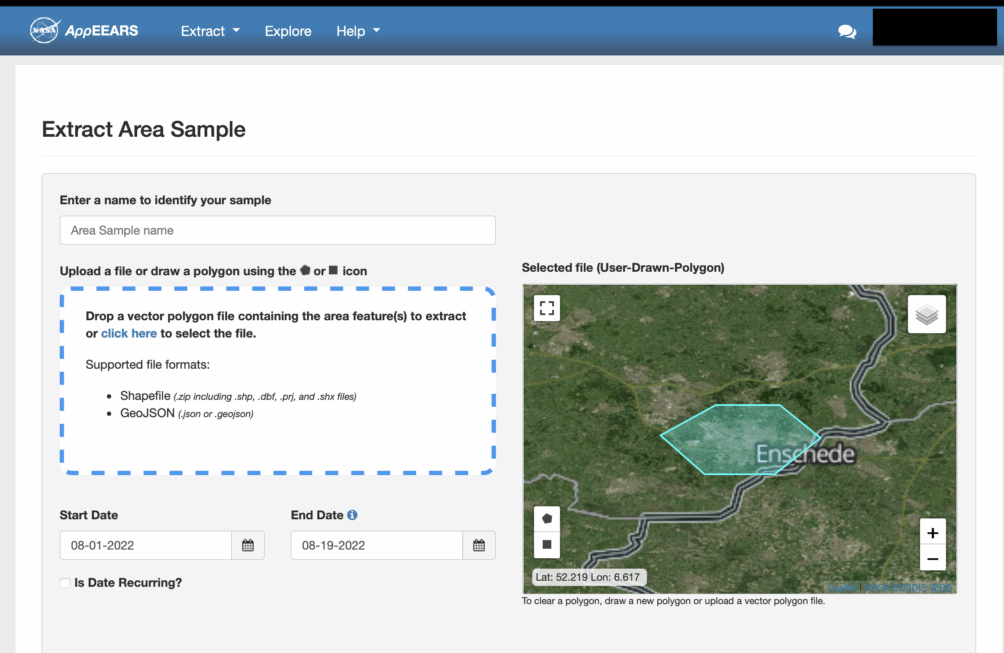Image resolution: width=1004 pixels, height=653 pixels.
Task: Open the feedback chat bubble icon
Action: click(x=847, y=32)
